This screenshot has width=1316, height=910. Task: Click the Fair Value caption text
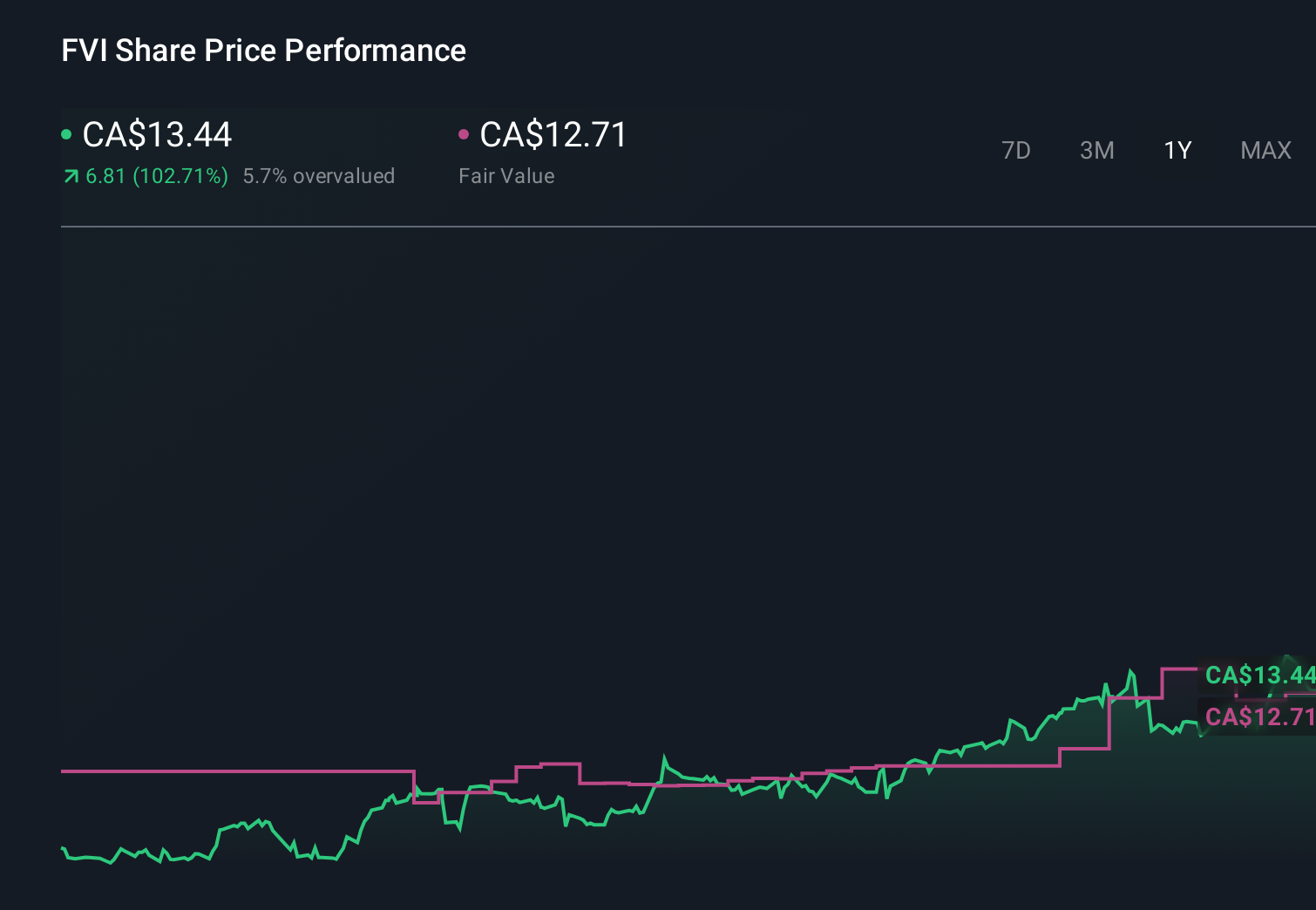pyautogui.click(x=506, y=176)
